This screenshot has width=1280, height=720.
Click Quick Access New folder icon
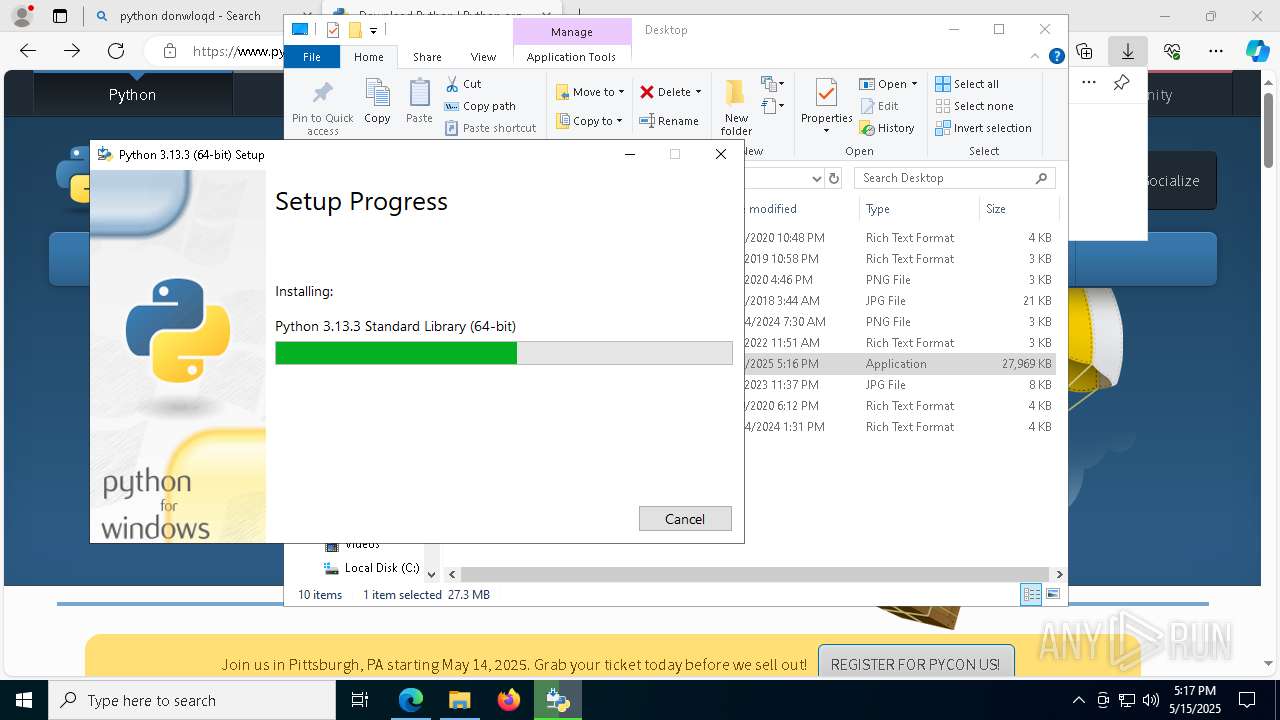pos(354,30)
